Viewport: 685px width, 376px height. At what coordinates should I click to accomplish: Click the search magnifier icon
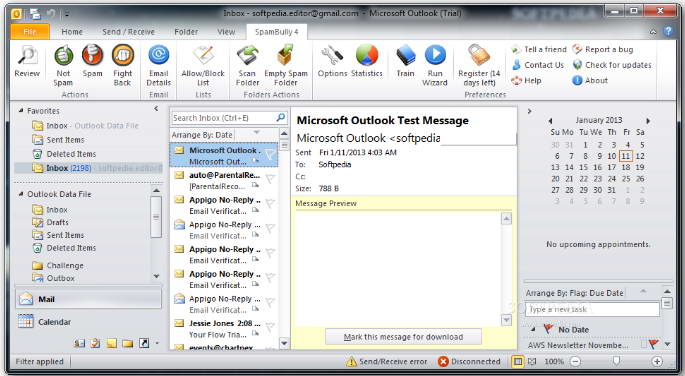coord(280,117)
